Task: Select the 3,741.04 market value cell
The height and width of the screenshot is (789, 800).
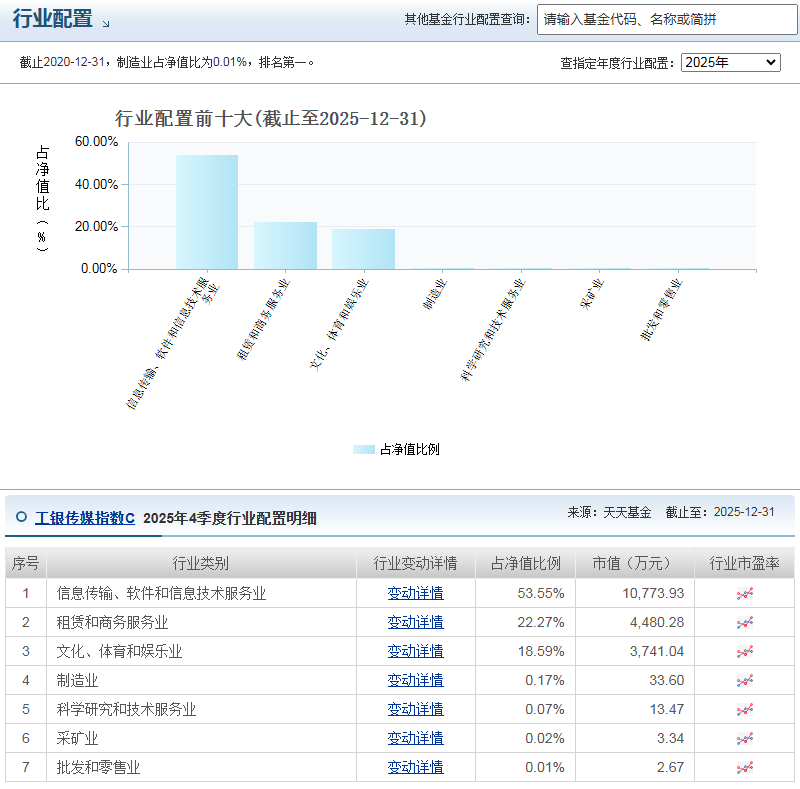Action: 635,652
